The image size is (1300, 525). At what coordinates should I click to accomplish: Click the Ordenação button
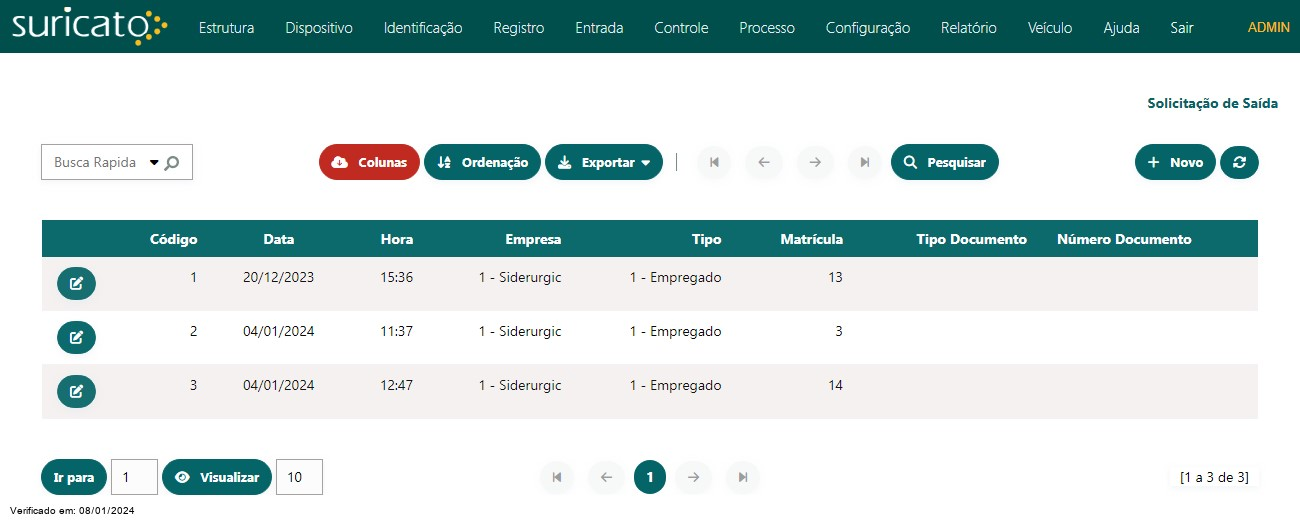(x=482, y=162)
